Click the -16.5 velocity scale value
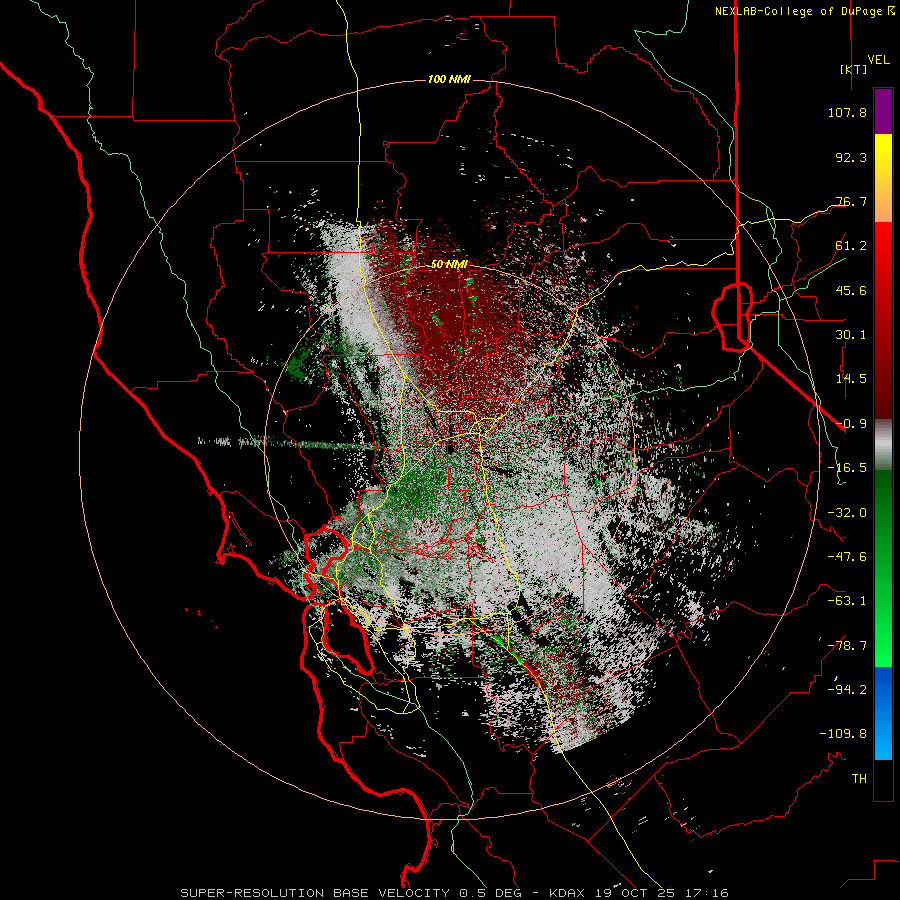The height and width of the screenshot is (900, 900). point(847,468)
